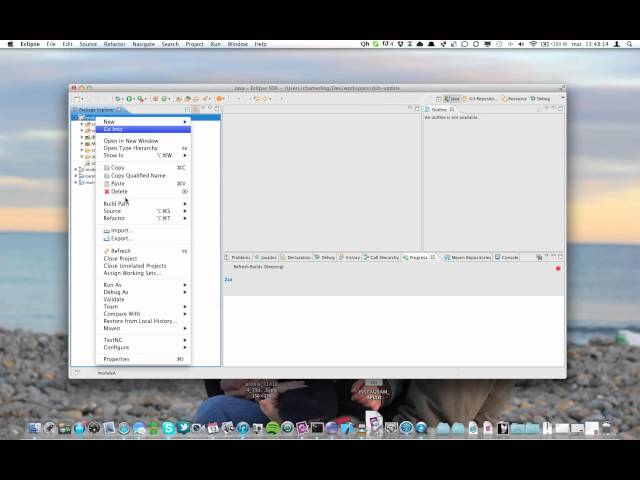Click the green Run toolbar icon
Image resolution: width=640 pixels, height=480 pixels.
tap(129, 99)
